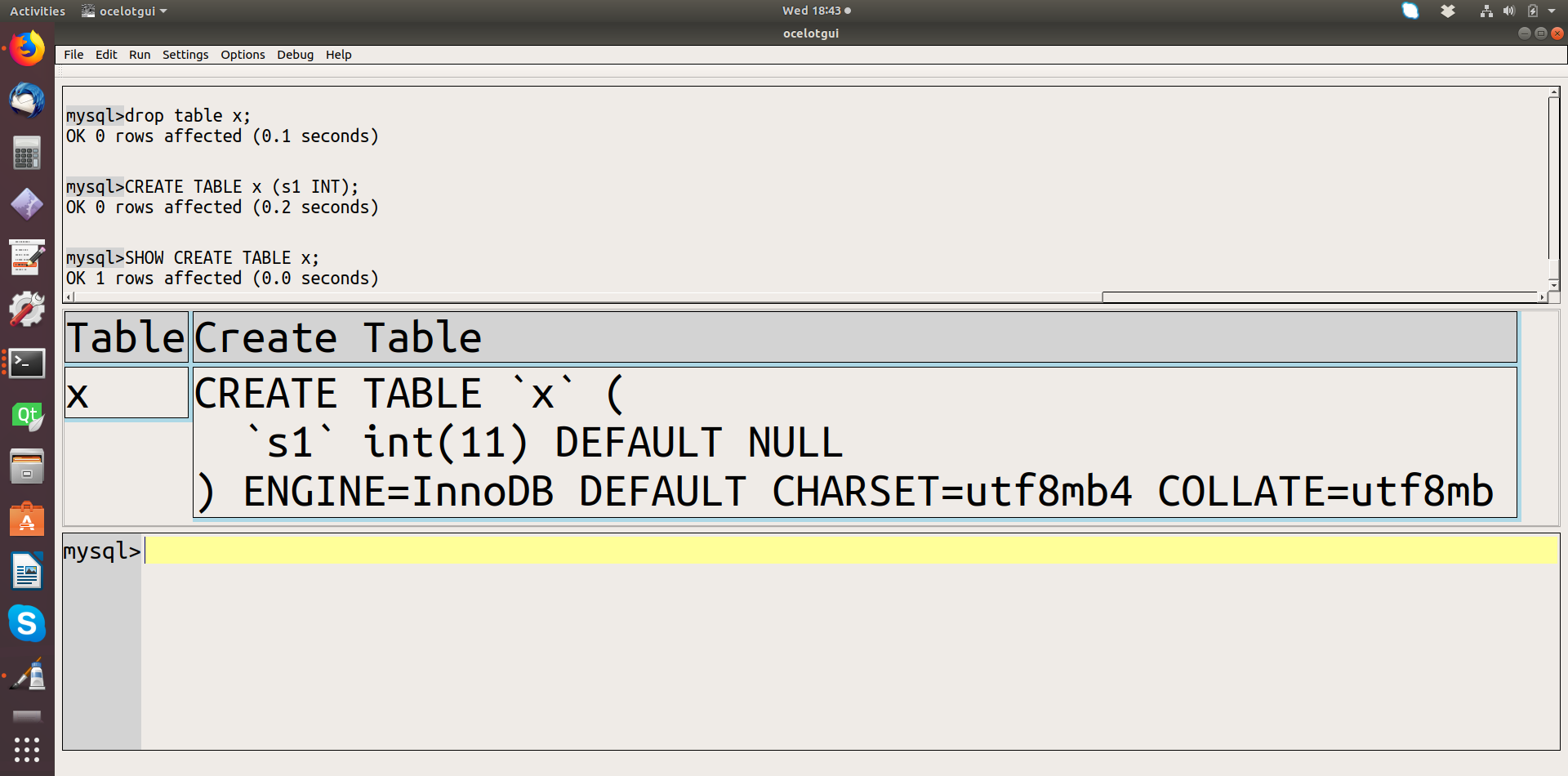Click the 'Table' result column header

(x=127, y=337)
